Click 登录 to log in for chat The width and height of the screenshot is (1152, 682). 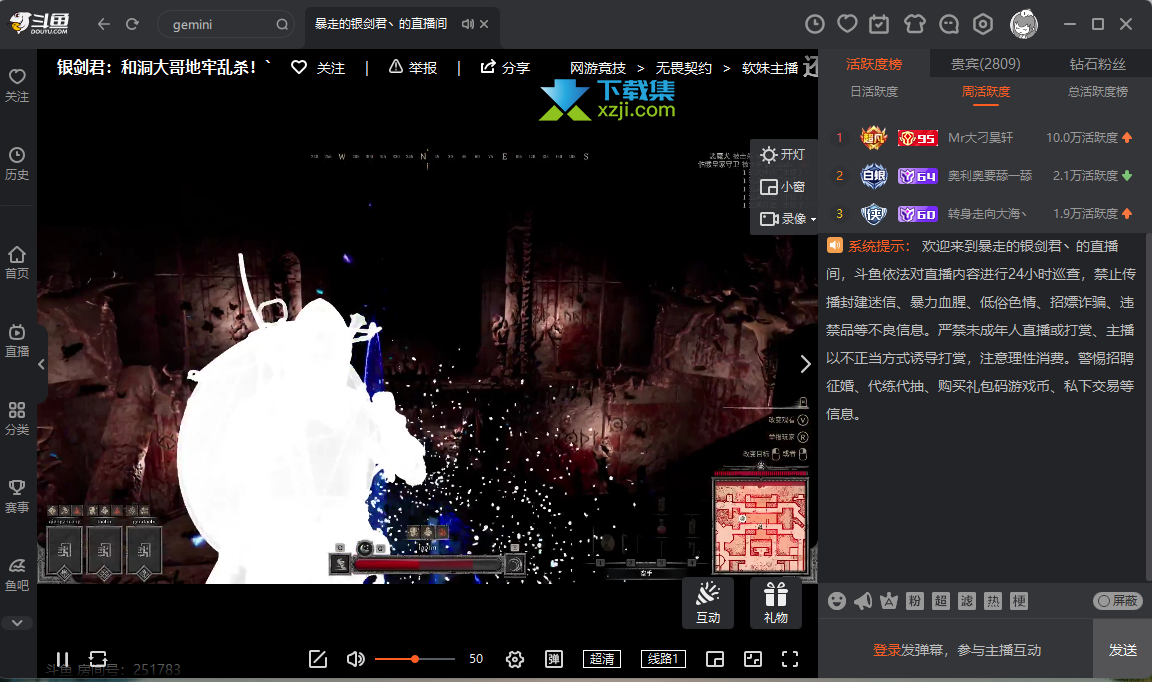[887, 650]
